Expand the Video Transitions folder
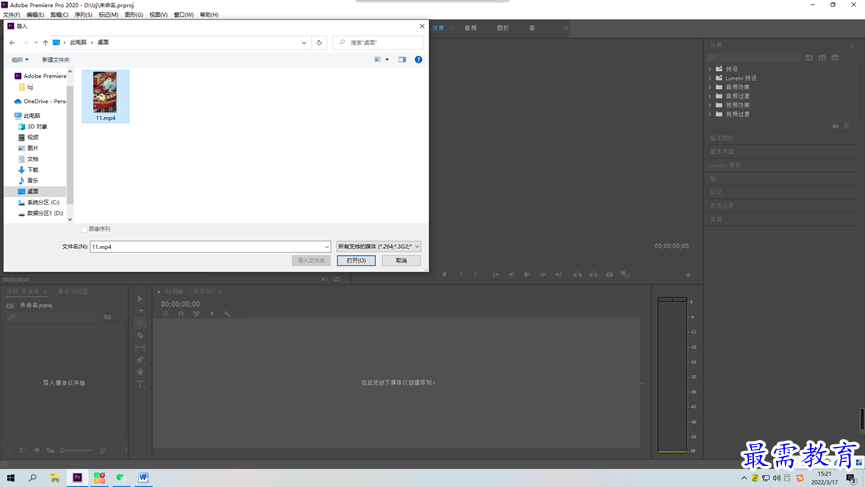This screenshot has height=487, width=865. [710, 114]
